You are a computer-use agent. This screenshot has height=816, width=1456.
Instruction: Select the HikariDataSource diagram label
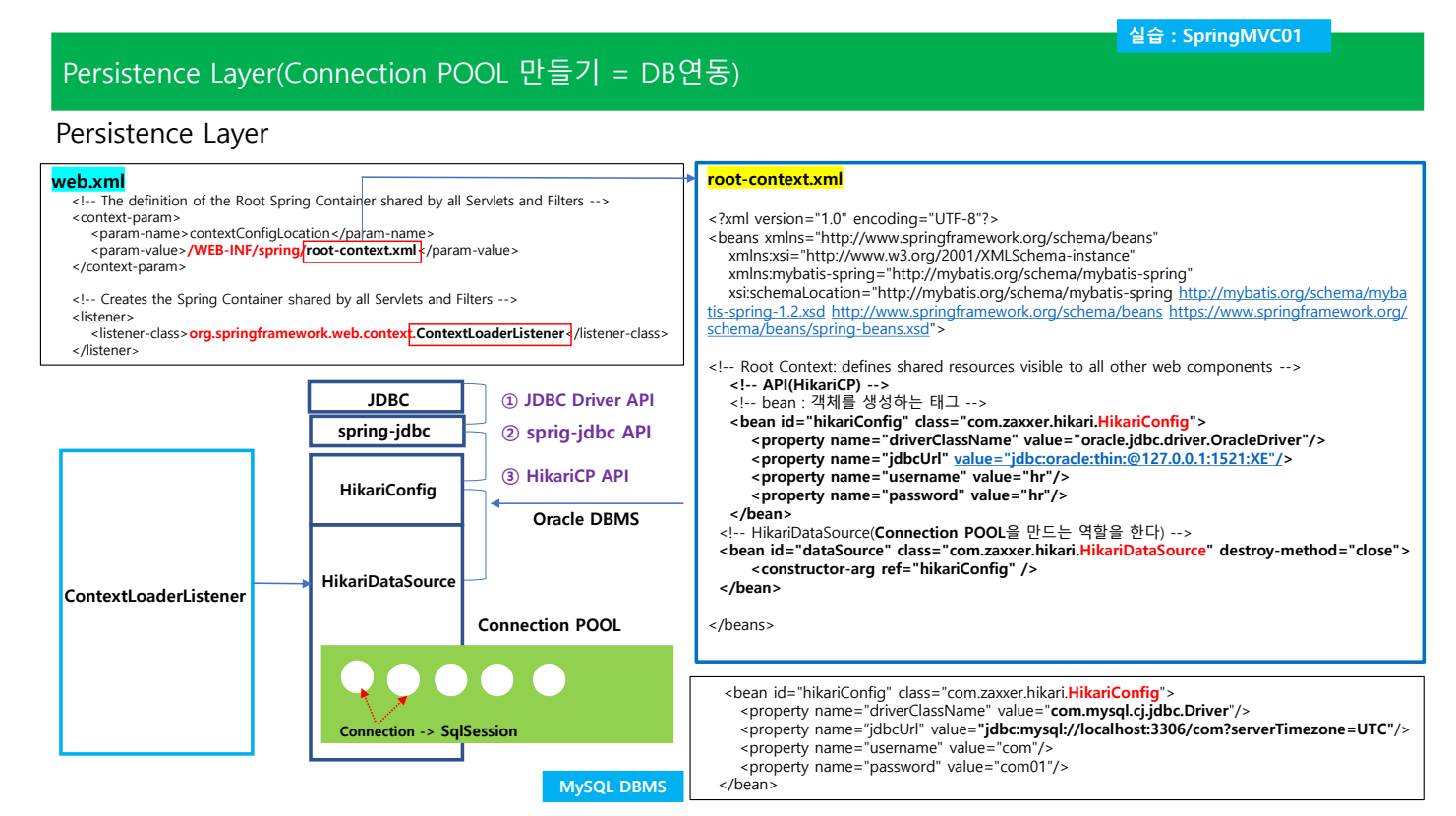click(388, 581)
